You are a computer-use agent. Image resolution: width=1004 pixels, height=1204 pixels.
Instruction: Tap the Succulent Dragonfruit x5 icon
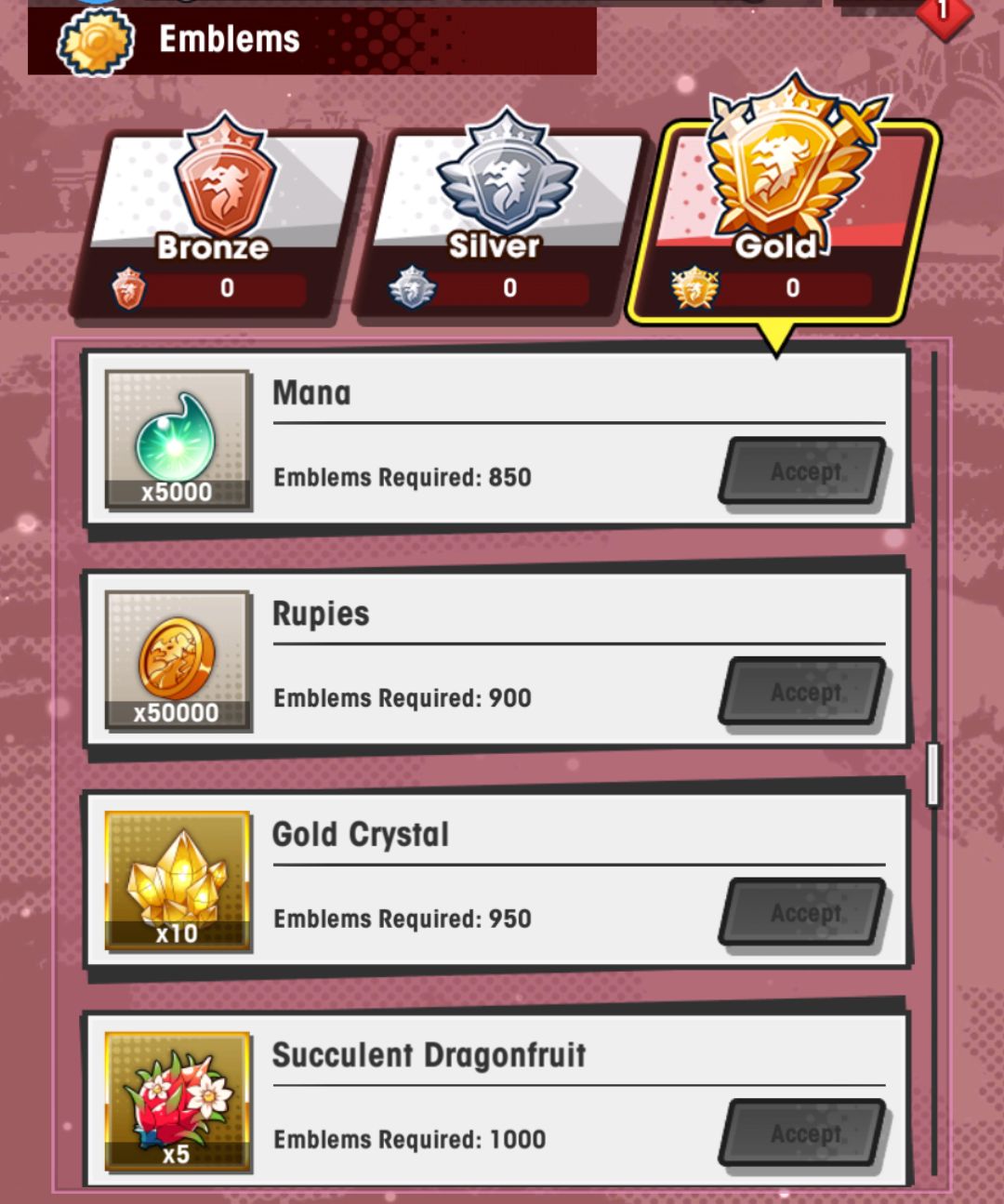(178, 1101)
